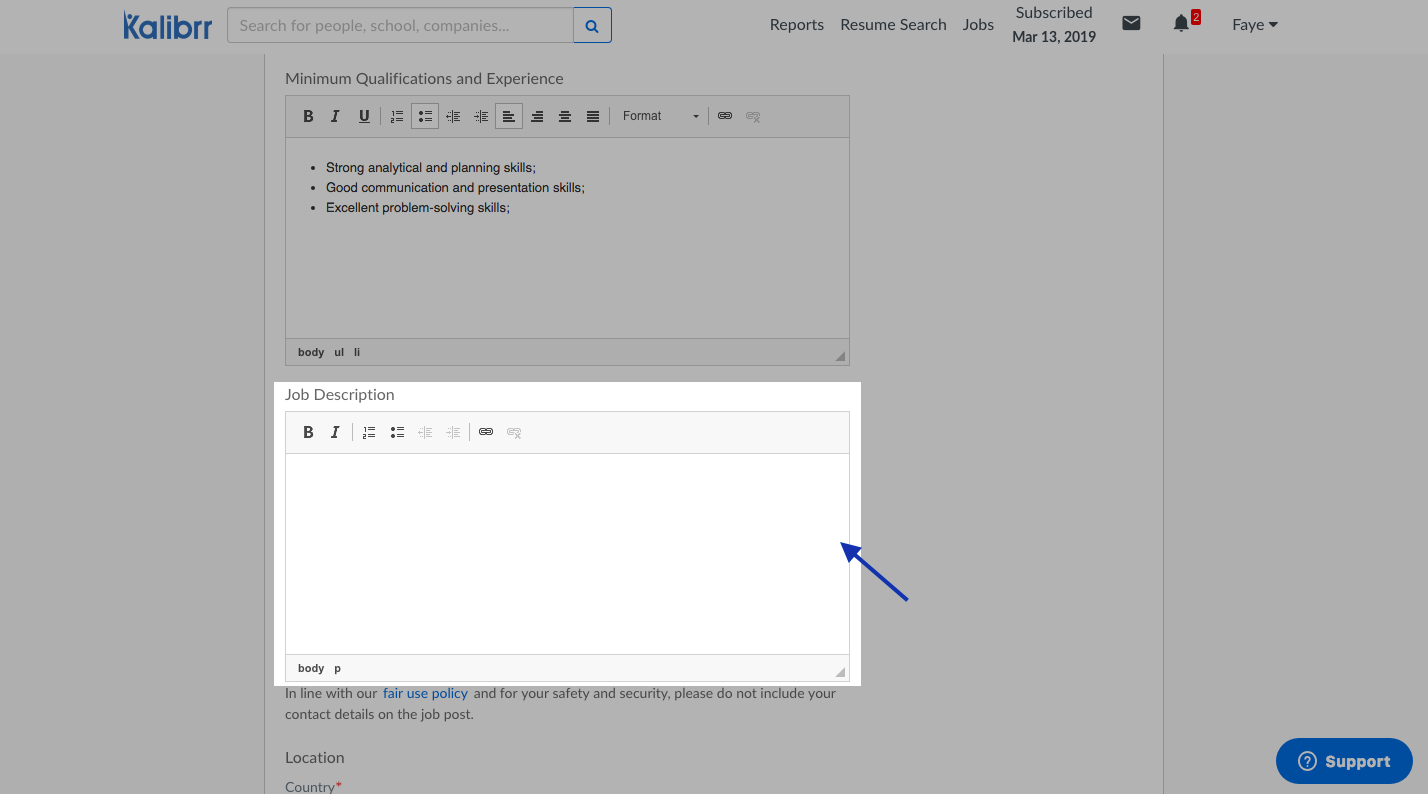Add a link in Job Description toolbar

point(486,432)
